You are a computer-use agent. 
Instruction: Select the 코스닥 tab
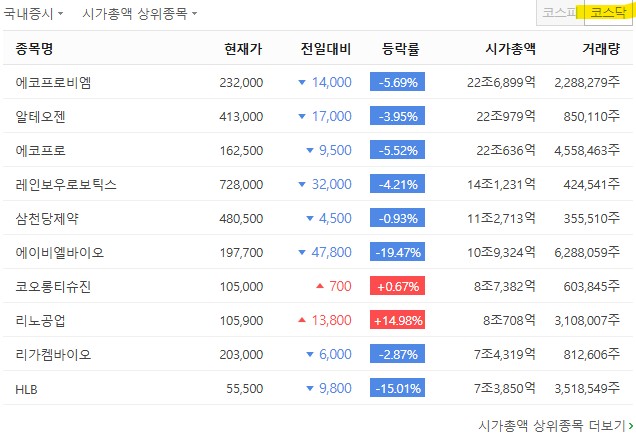tap(608, 13)
